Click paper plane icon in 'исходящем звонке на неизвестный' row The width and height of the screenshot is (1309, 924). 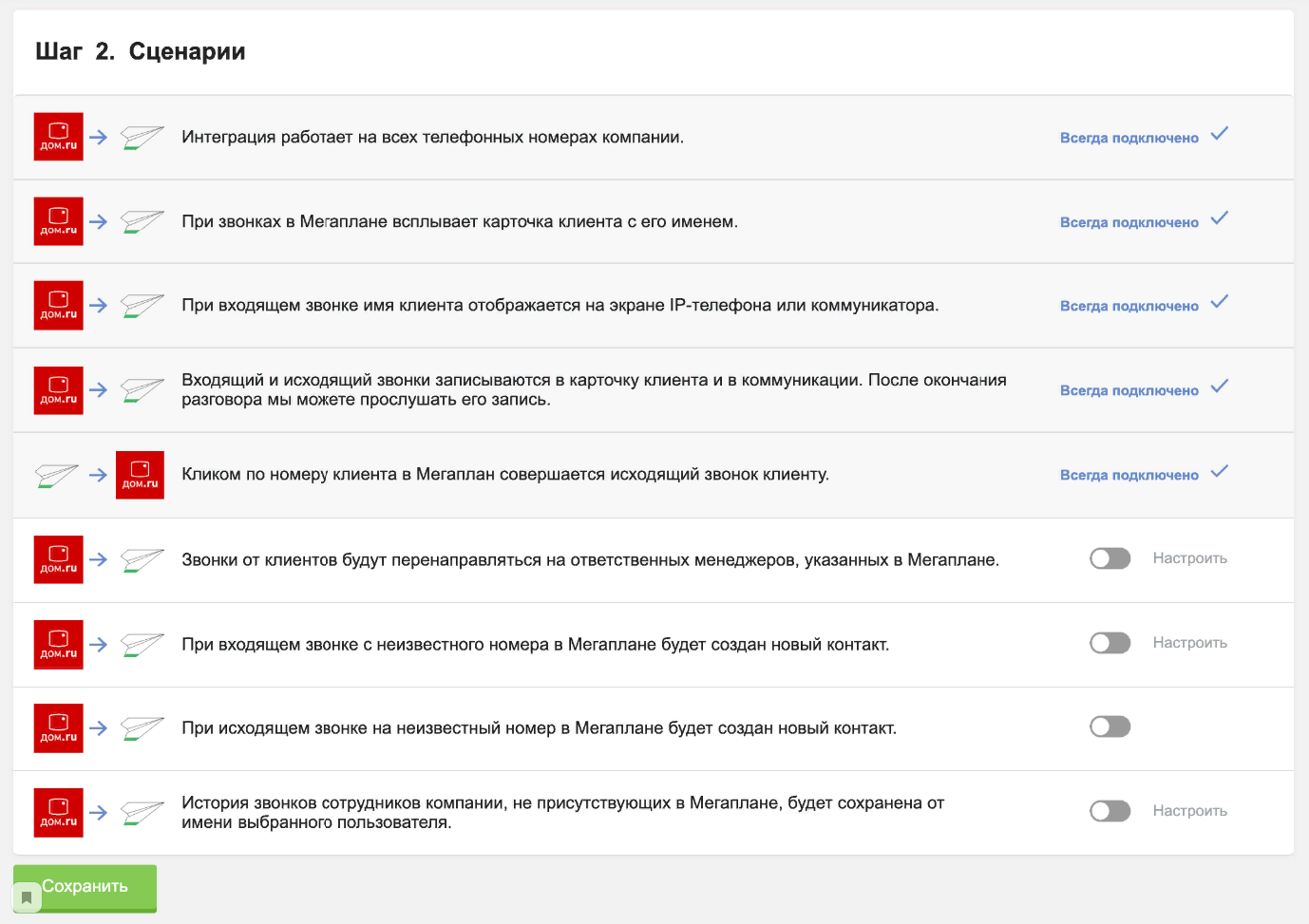(x=142, y=728)
